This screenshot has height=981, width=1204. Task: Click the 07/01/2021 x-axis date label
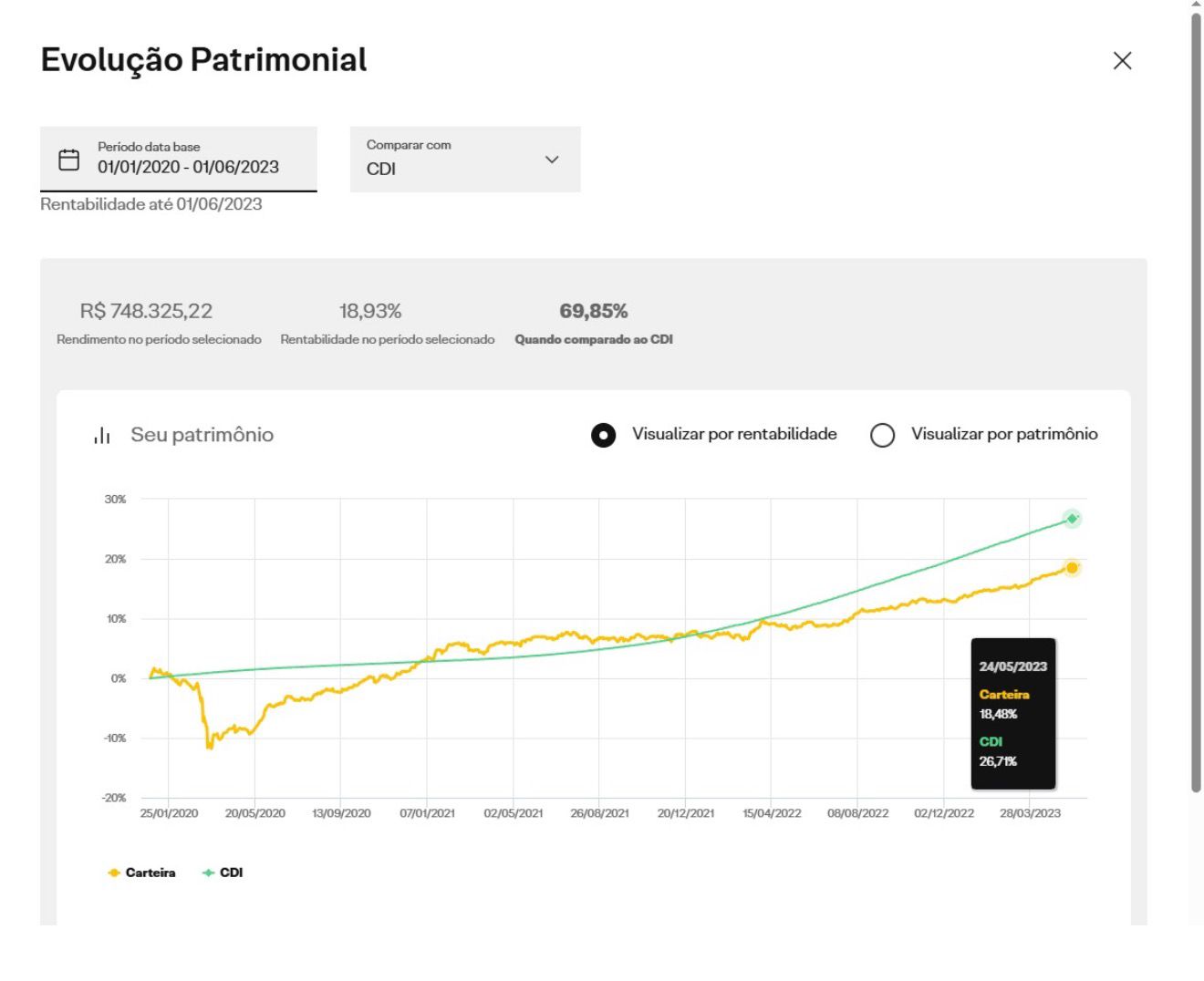click(427, 813)
